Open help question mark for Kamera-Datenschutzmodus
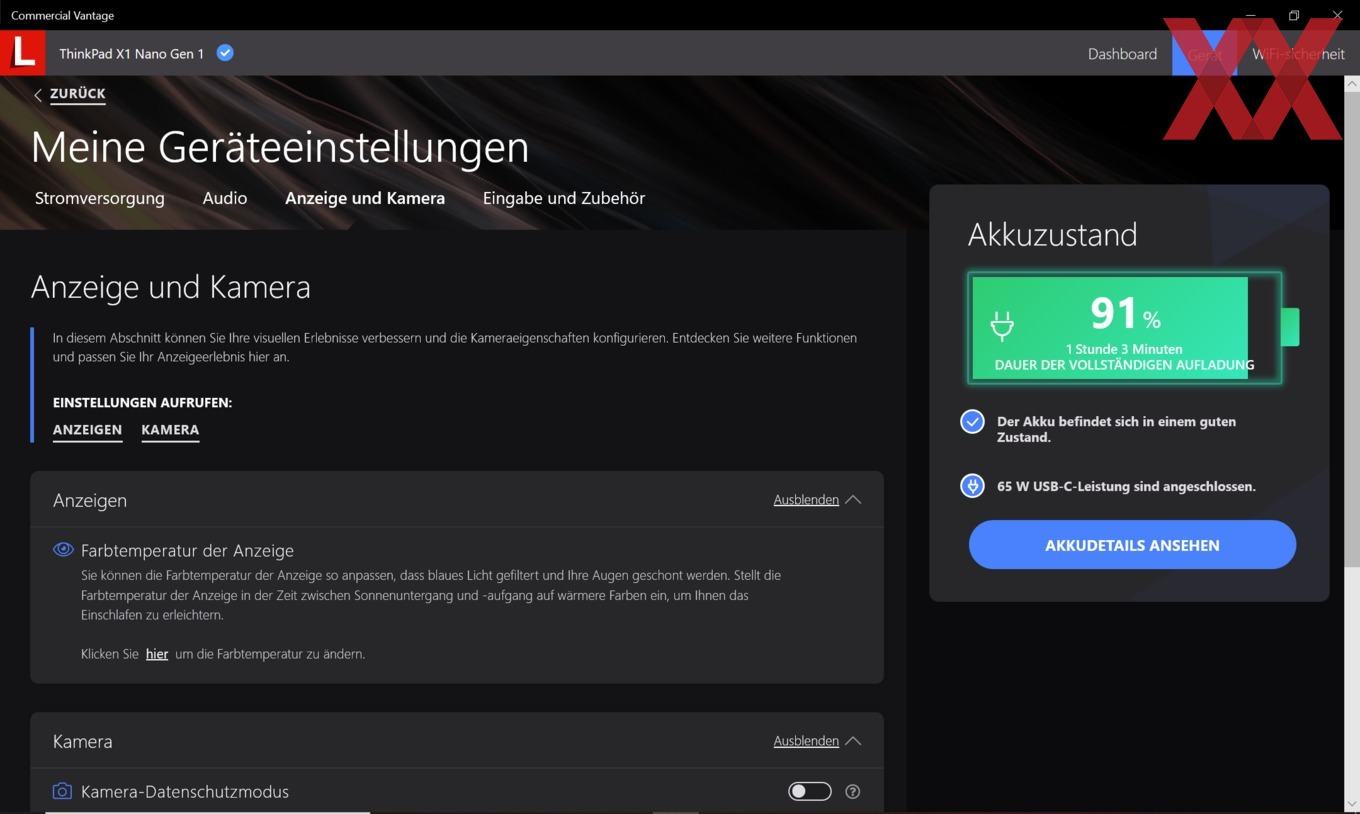This screenshot has height=814, width=1360. [x=852, y=791]
